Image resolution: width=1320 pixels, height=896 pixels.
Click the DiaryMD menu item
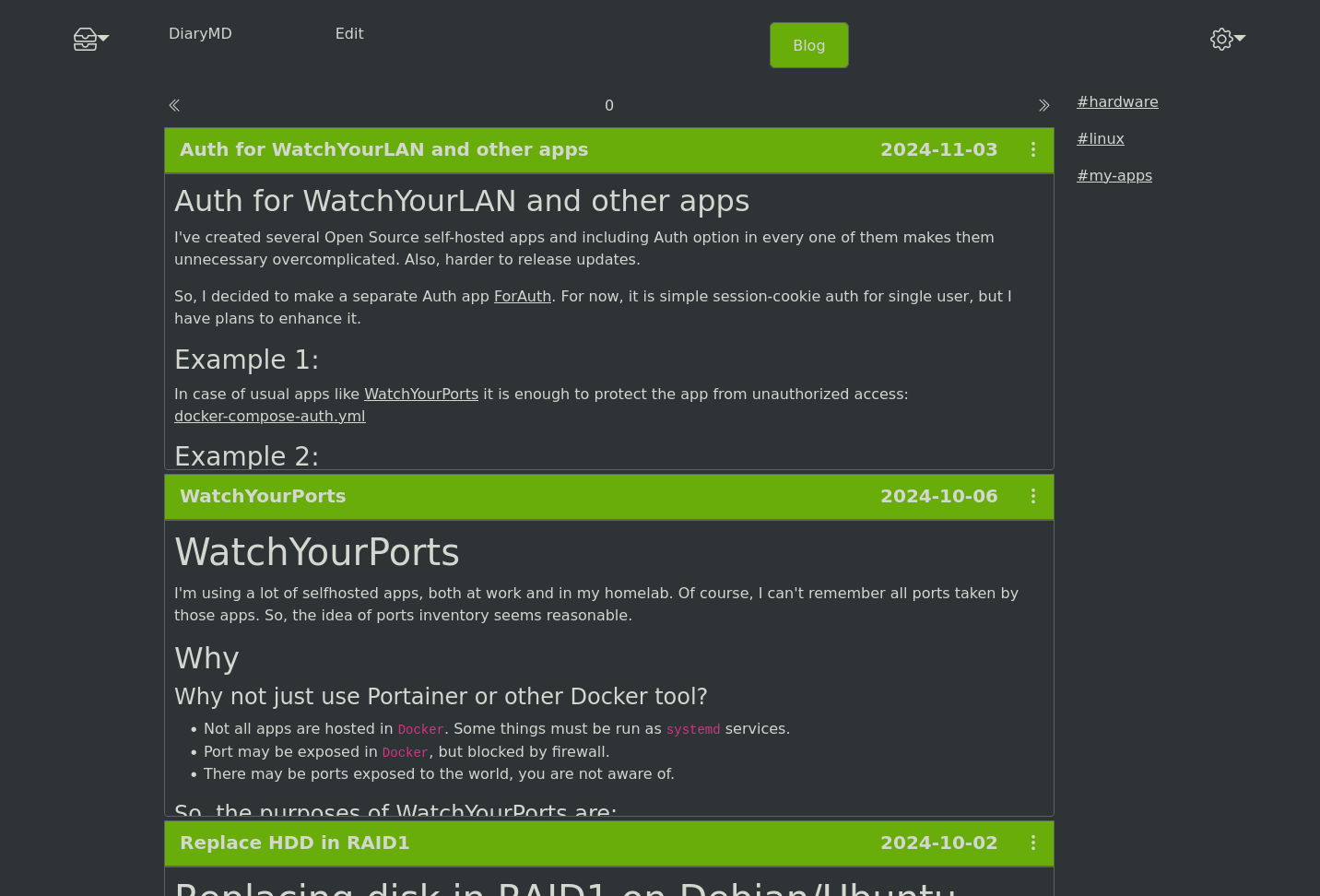(x=200, y=33)
